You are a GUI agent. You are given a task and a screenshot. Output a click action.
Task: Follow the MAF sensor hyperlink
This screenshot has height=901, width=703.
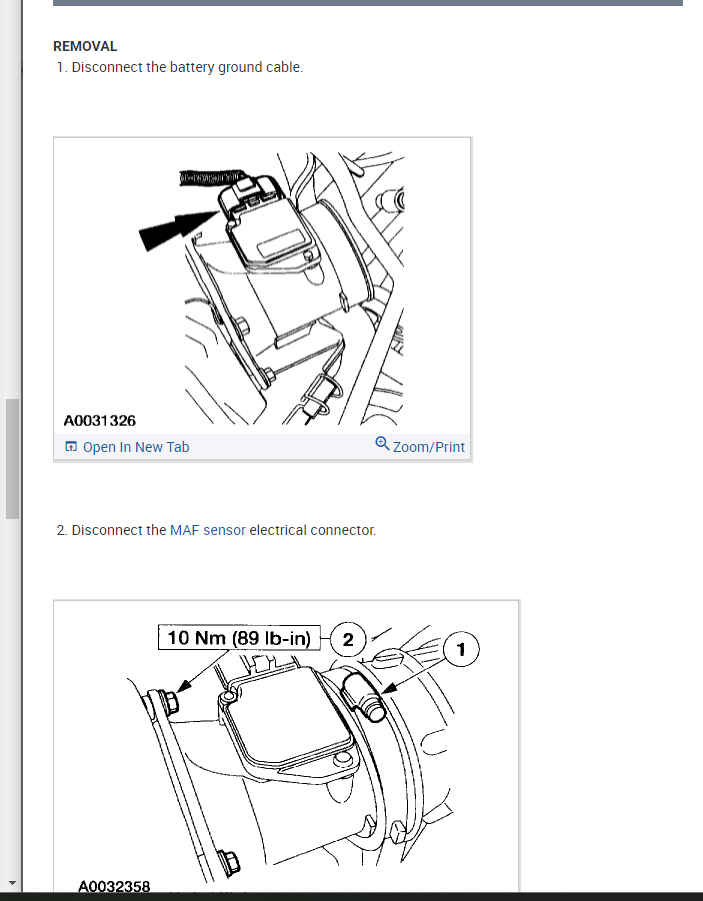[x=208, y=530]
